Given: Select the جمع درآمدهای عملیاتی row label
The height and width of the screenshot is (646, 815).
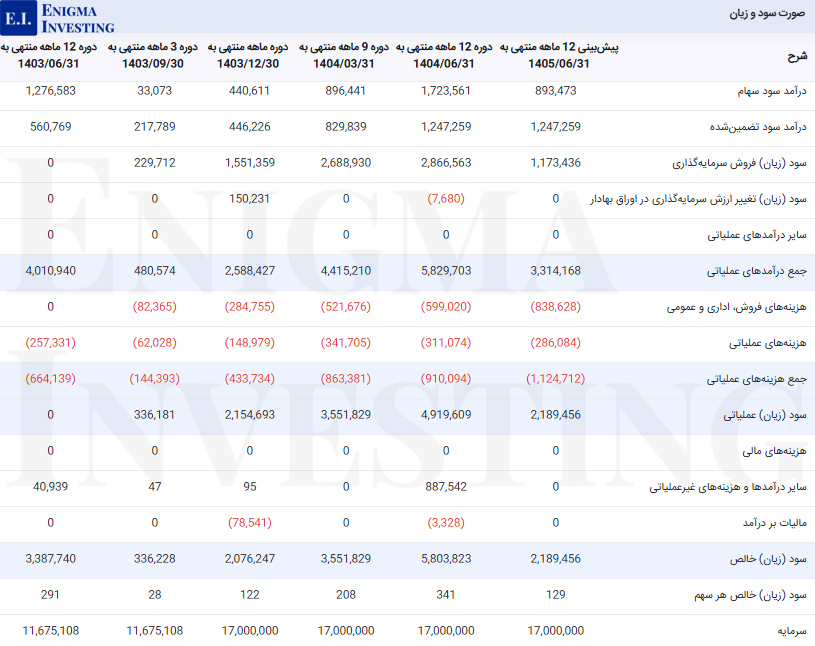Looking at the screenshot, I should [x=757, y=271].
